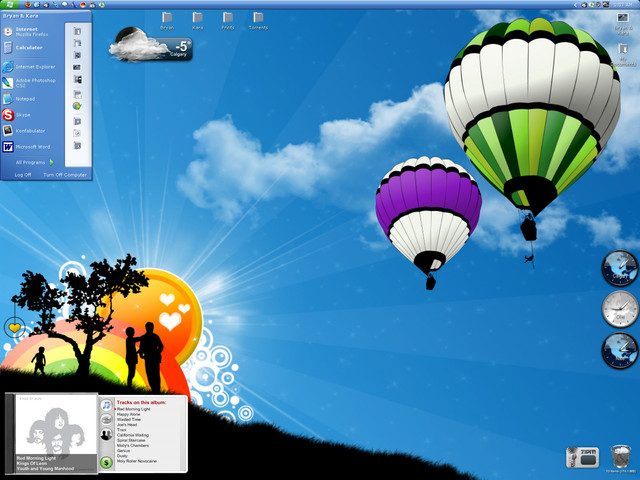Select track 'Wasted Time'
The width and height of the screenshot is (640, 480).
click(x=129, y=420)
